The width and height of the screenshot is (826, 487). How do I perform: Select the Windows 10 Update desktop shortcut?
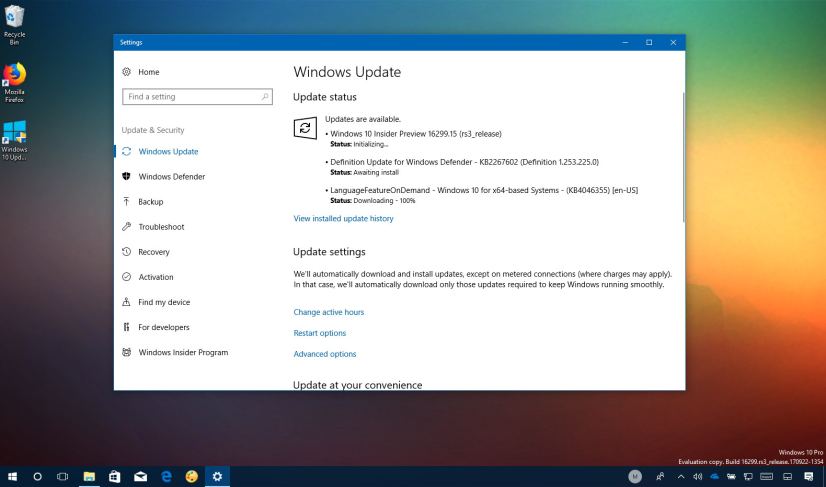coord(14,140)
